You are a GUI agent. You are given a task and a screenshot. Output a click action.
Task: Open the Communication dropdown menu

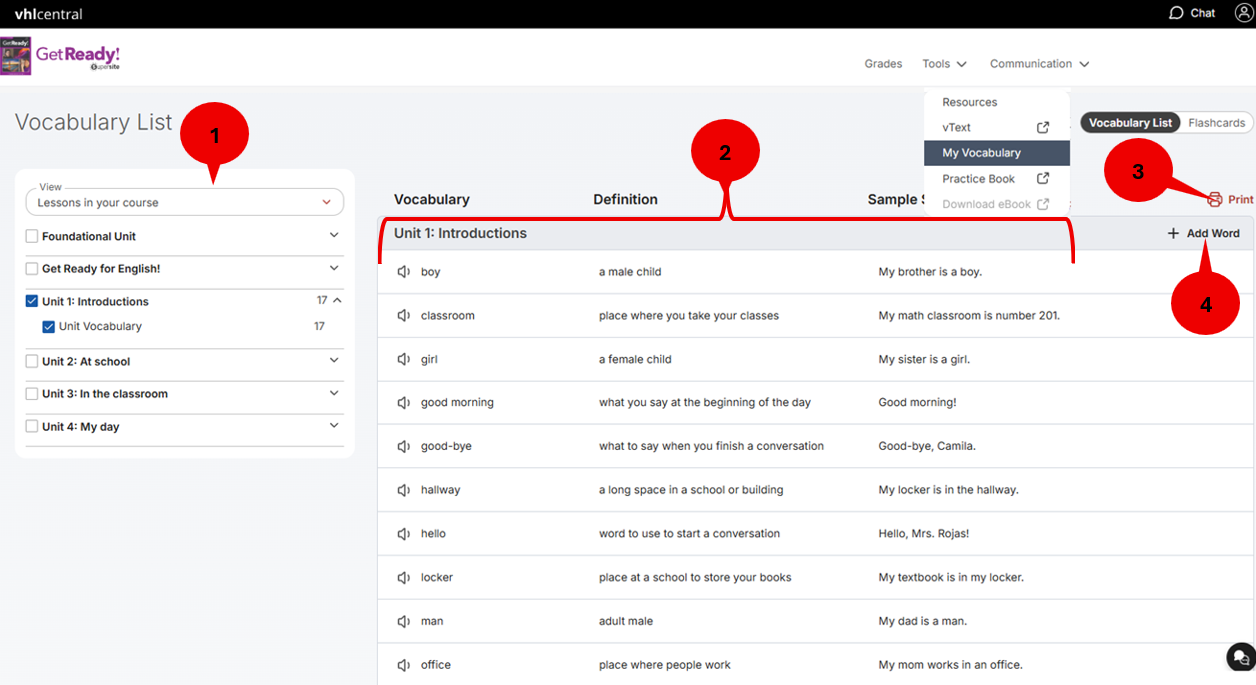pos(1040,64)
